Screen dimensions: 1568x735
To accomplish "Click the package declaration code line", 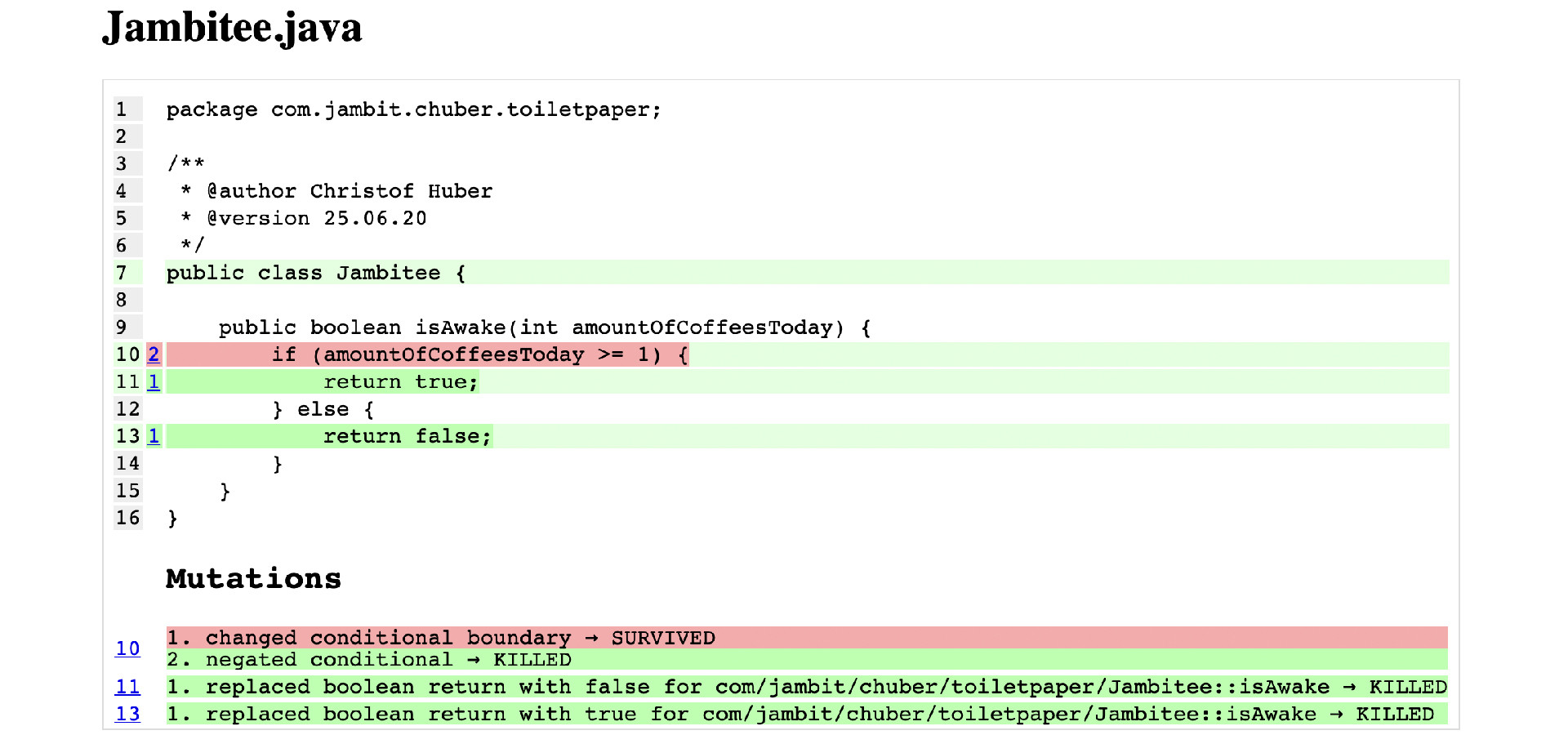I will tap(413, 109).
